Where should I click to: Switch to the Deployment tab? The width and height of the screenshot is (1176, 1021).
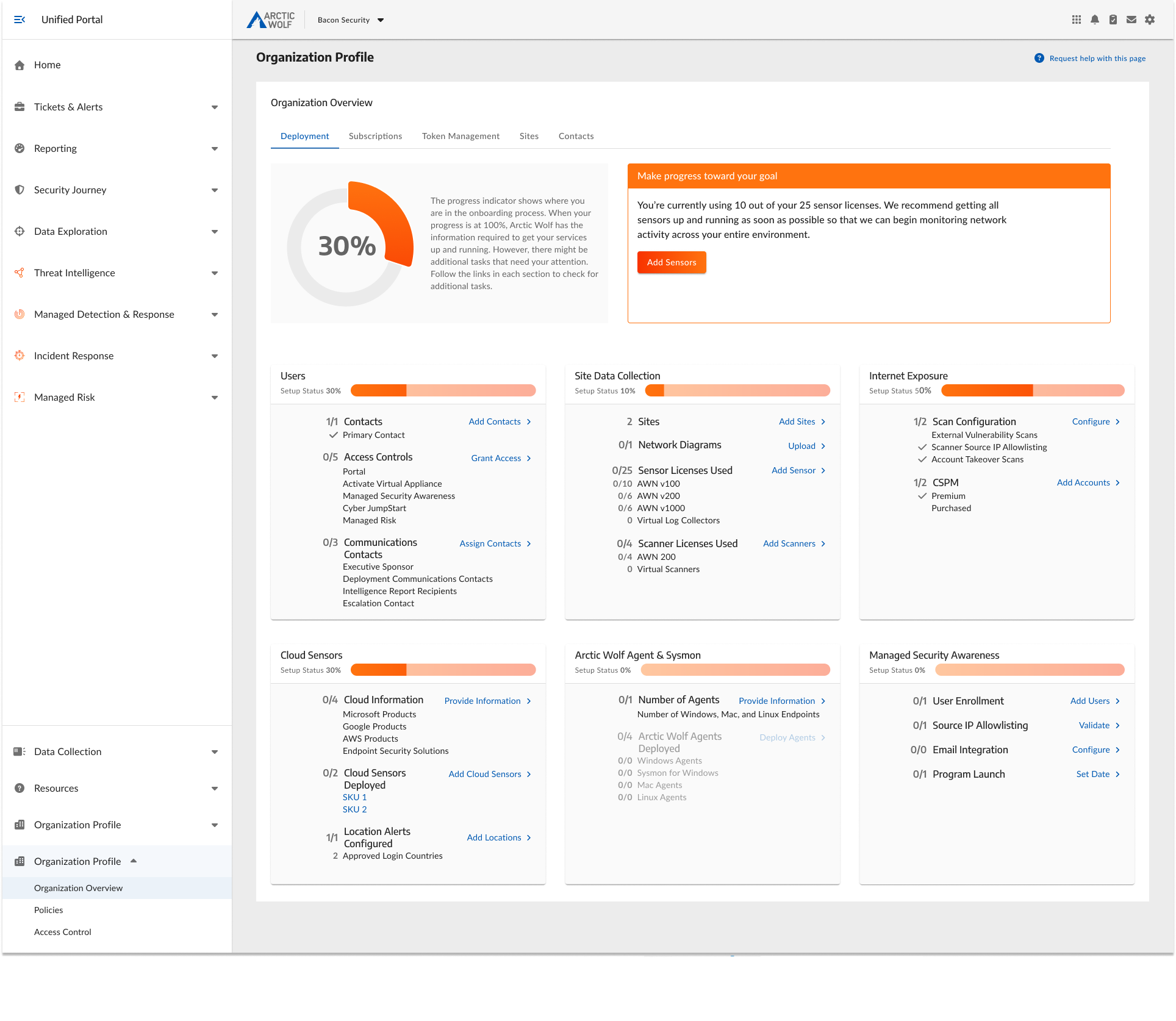[304, 136]
